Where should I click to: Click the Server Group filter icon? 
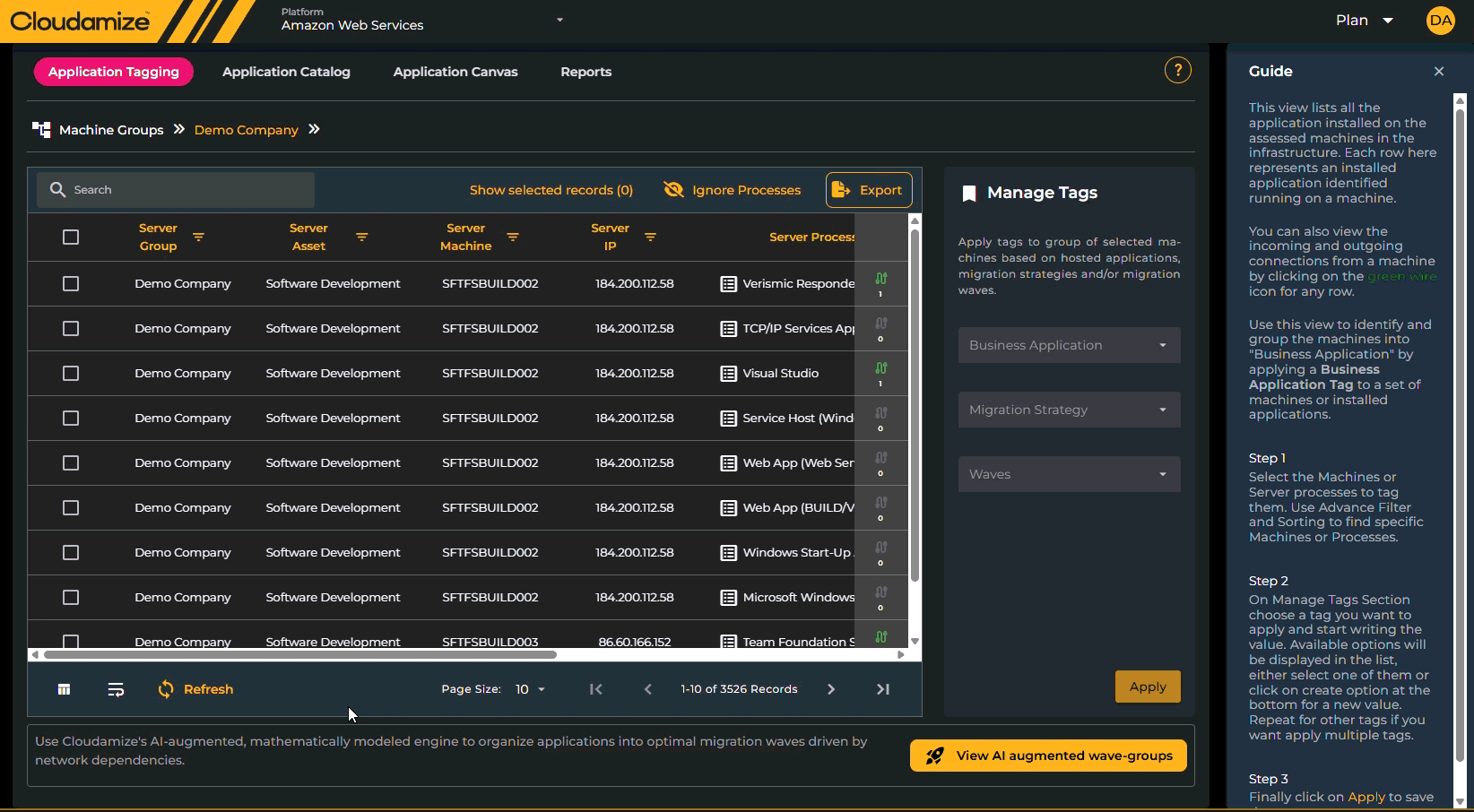(x=199, y=238)
